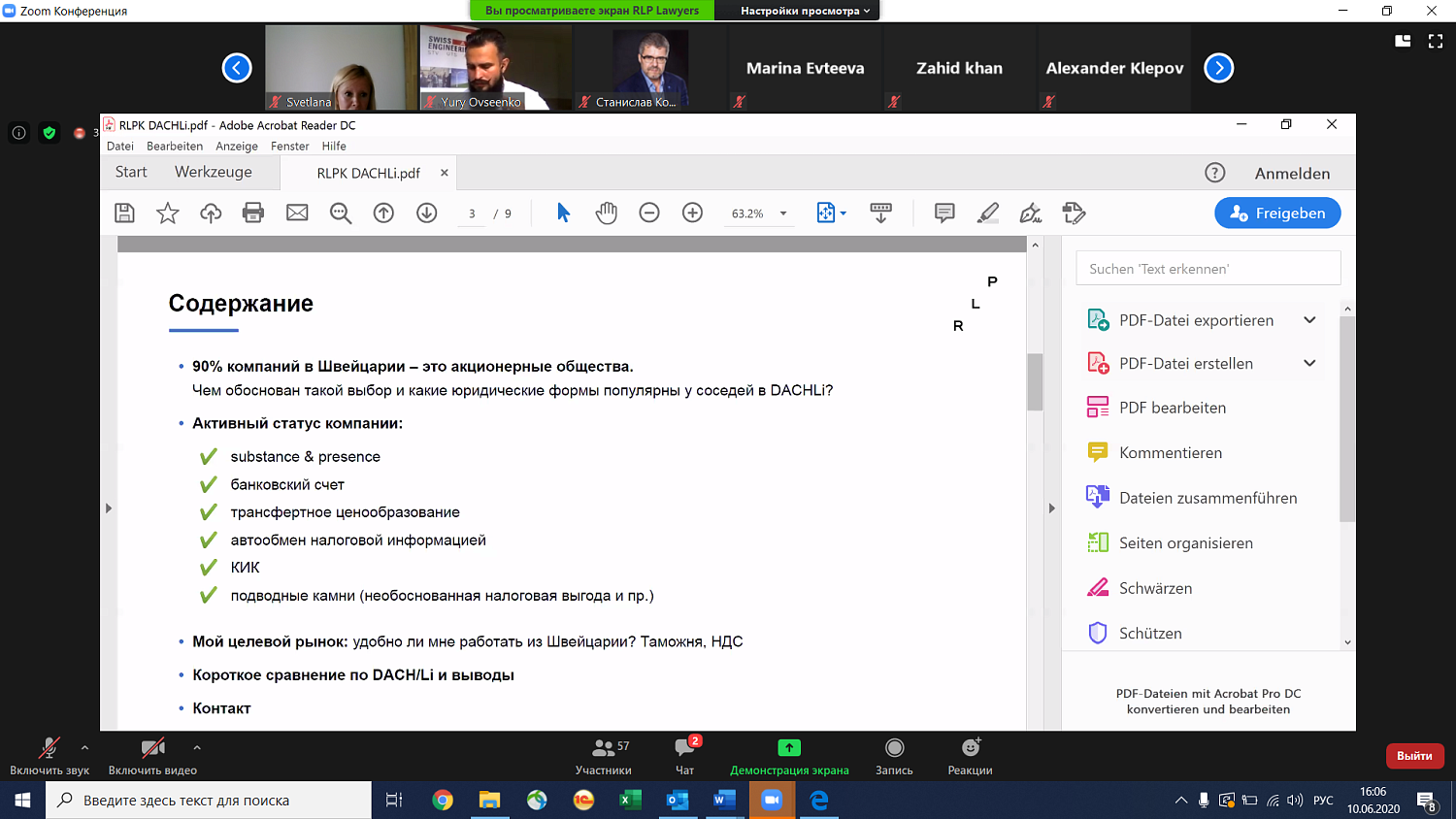Click the blue Freigeben button
Viewport: 1456px width, 819px height.
click(x=1277, y=213)
